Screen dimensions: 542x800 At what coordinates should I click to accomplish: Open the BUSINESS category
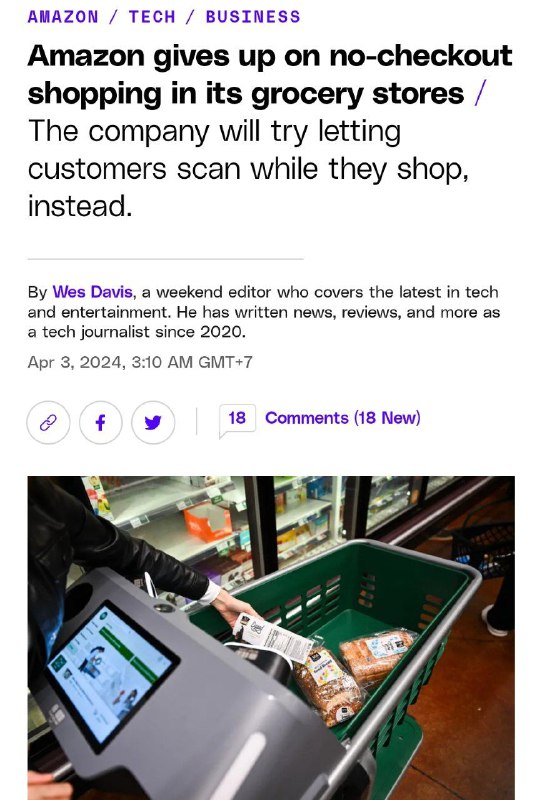click(253, 17)
